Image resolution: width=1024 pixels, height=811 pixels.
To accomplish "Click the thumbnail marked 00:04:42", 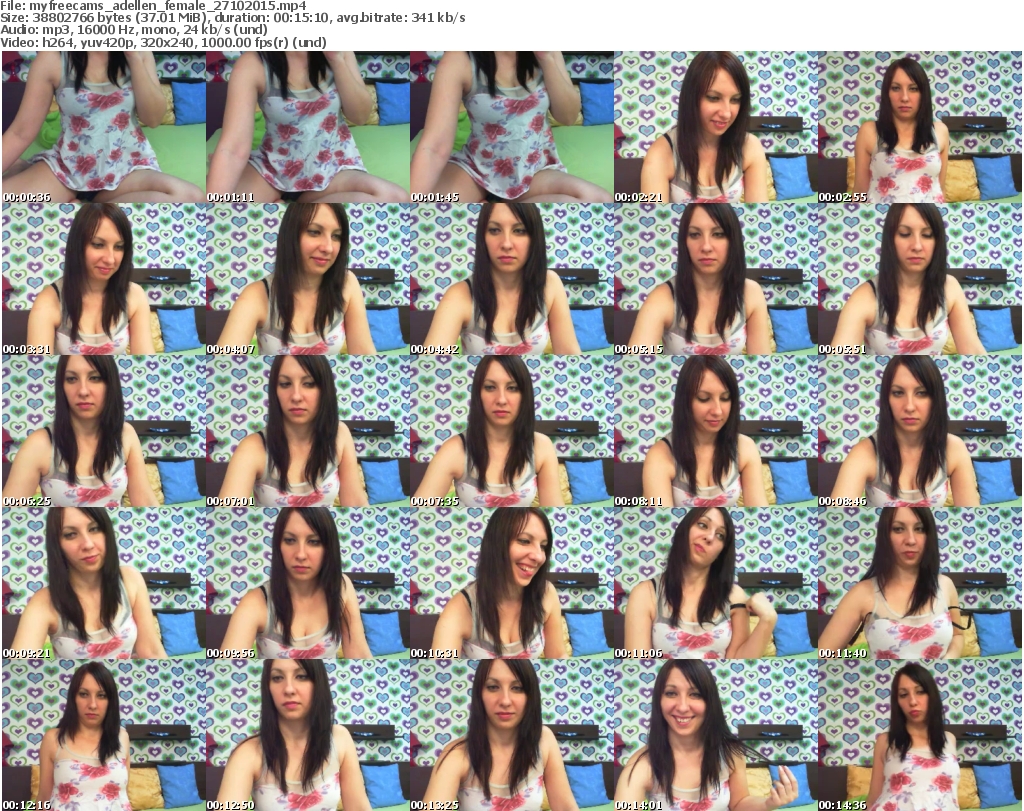I will pyautogui.click(x=511, y=279).
